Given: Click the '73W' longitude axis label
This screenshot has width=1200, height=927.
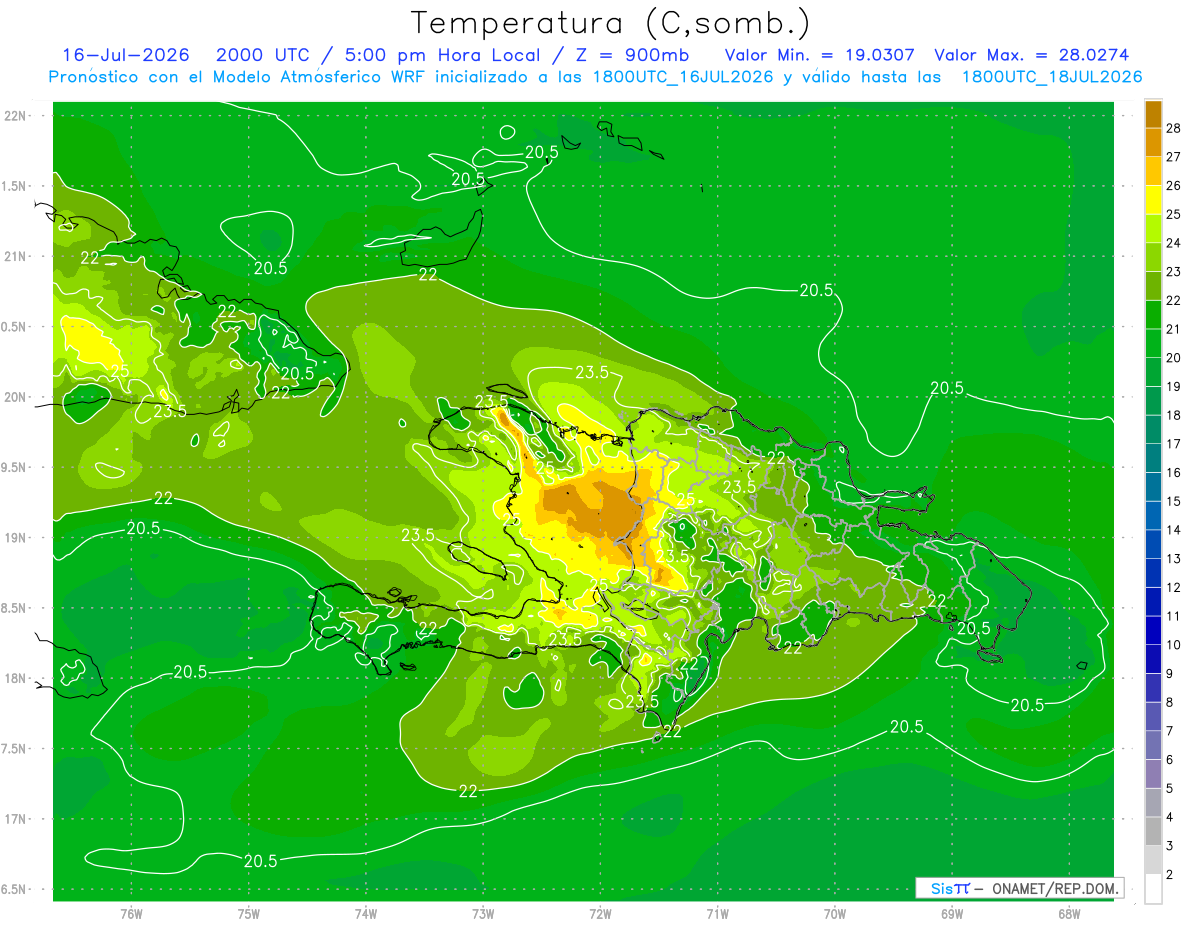Looking at the screenshot, I should point(483,914).
